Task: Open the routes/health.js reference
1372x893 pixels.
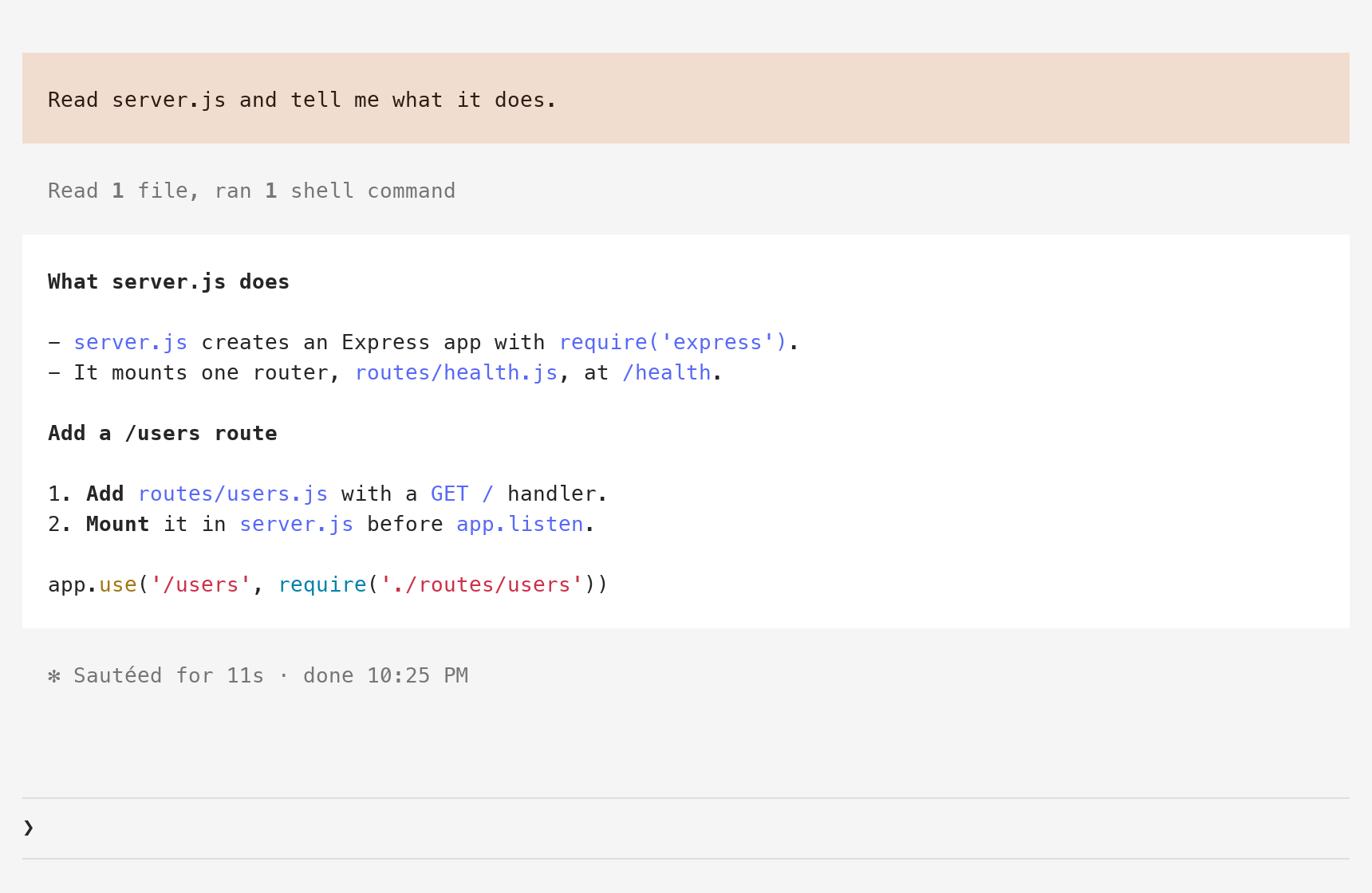Action: 456,373
